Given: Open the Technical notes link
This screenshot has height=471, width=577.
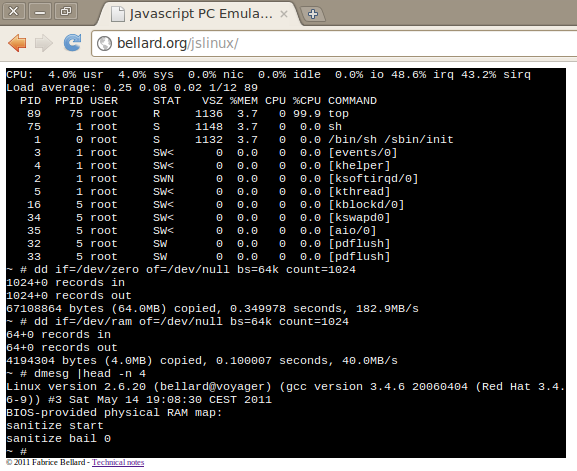Looking at the screenshot, I should point(118,462).
